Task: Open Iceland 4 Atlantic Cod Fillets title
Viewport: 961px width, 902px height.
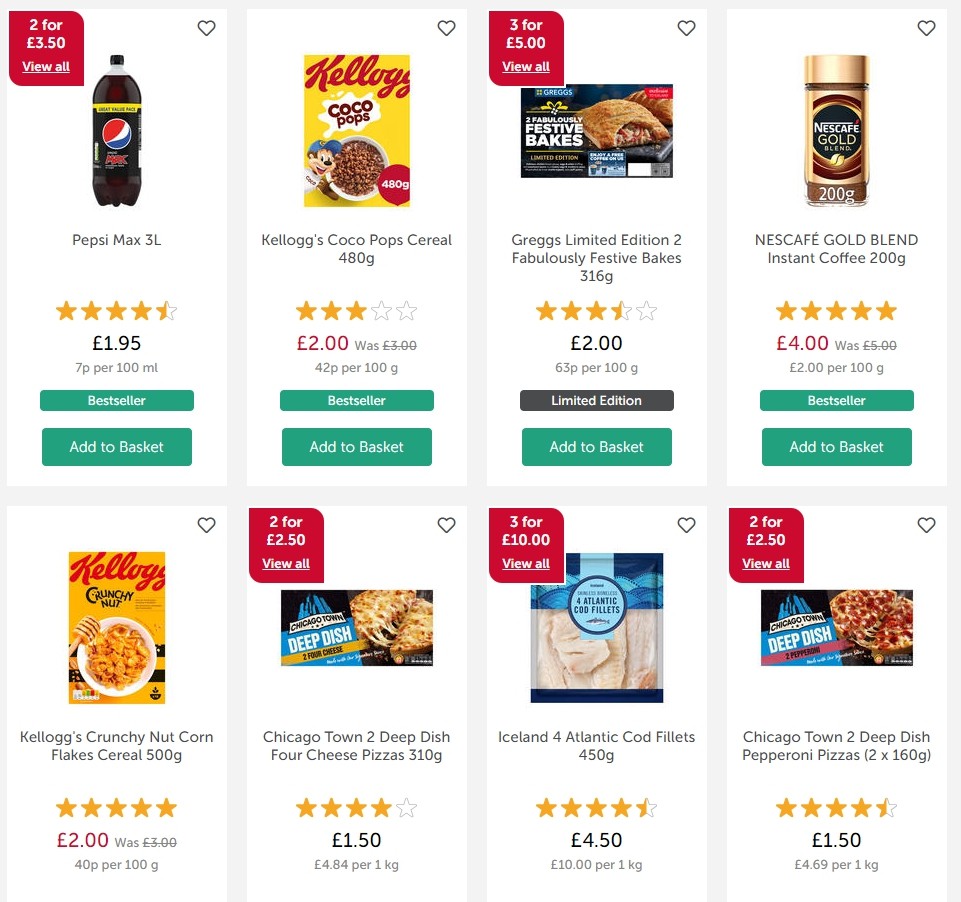Action: 597,746
